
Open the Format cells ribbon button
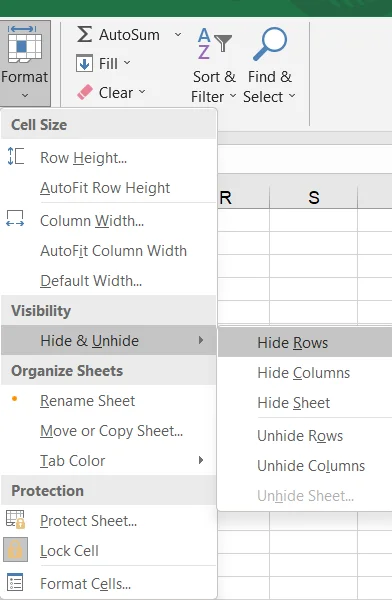pos(25,64)
